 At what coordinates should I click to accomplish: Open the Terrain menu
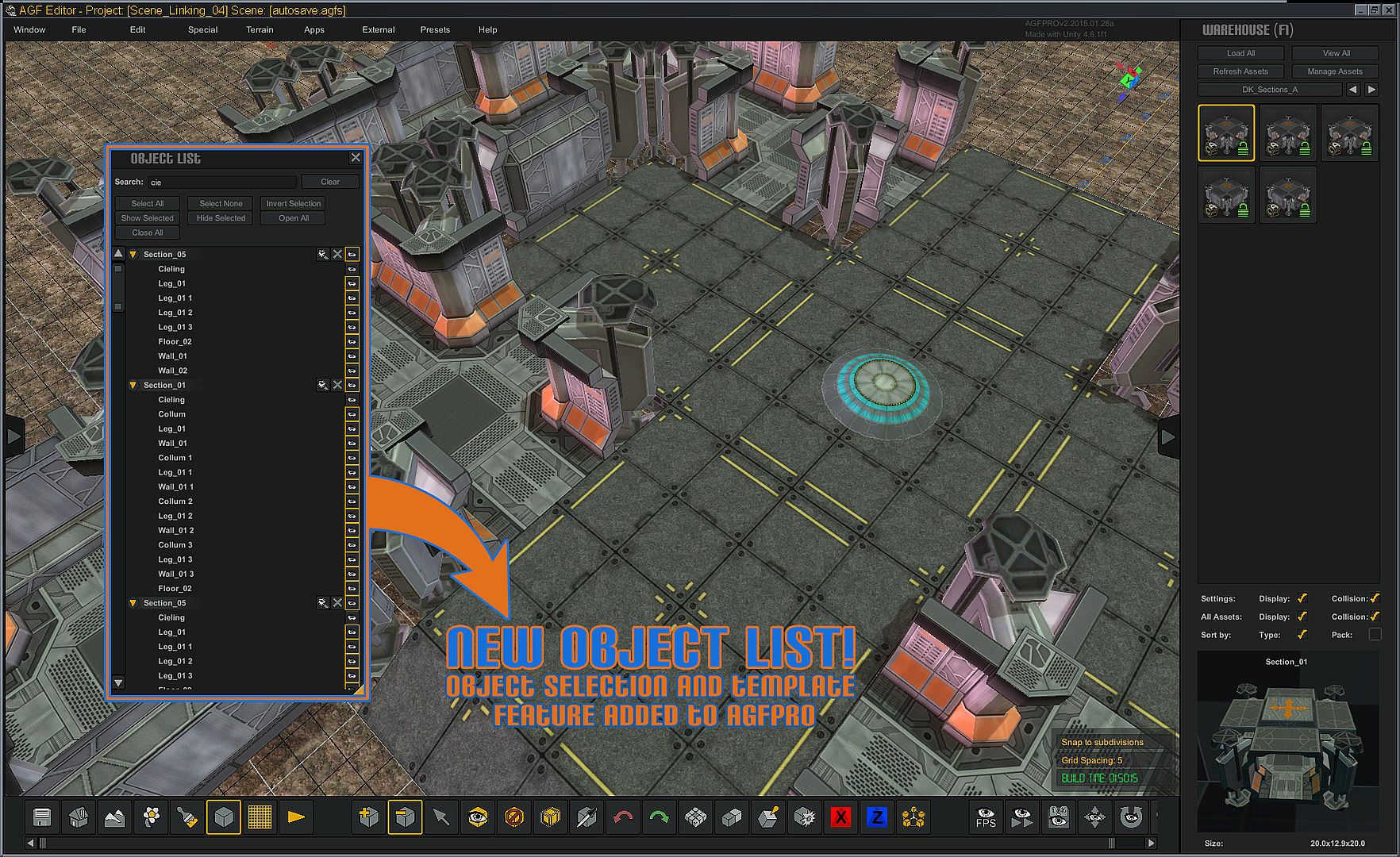click(x=260, y=29)
